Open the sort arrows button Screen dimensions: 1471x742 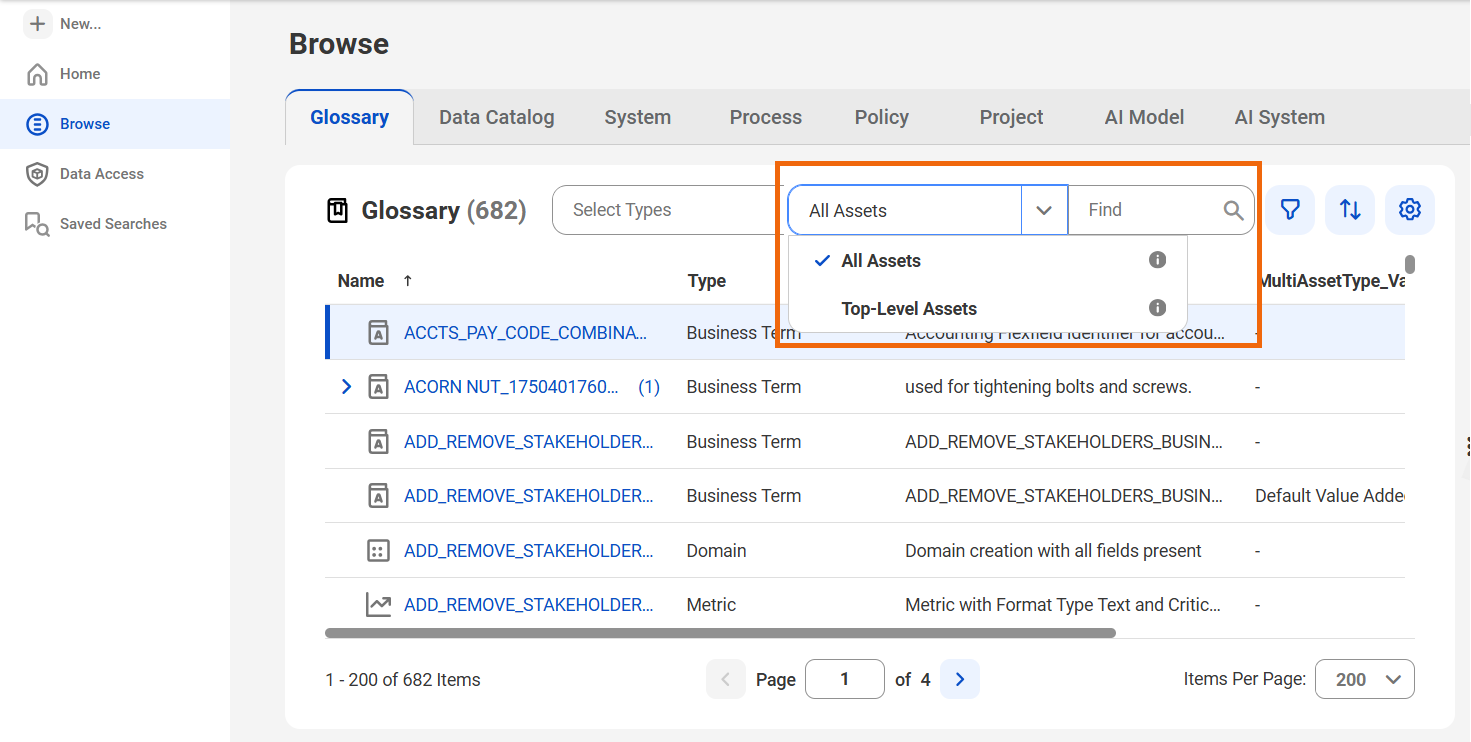click(x=1350, y=210)
